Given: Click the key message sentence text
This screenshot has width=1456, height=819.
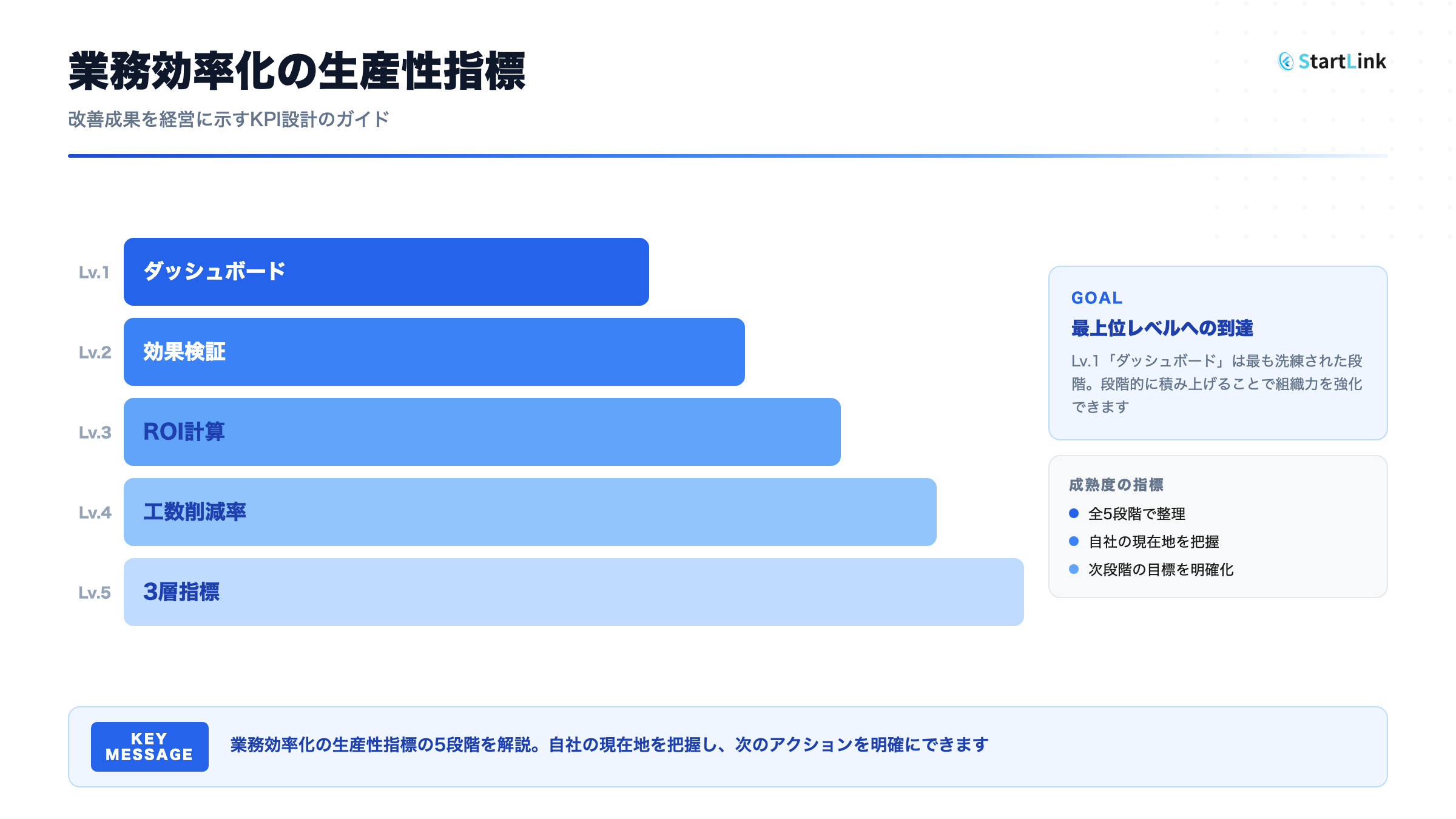Looking at the screenshot, I should tap(609, 745).
